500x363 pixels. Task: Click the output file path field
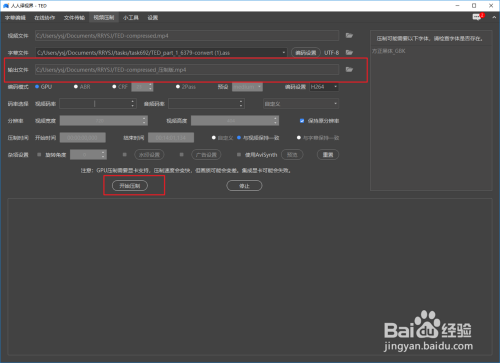(x=187, y=70)
